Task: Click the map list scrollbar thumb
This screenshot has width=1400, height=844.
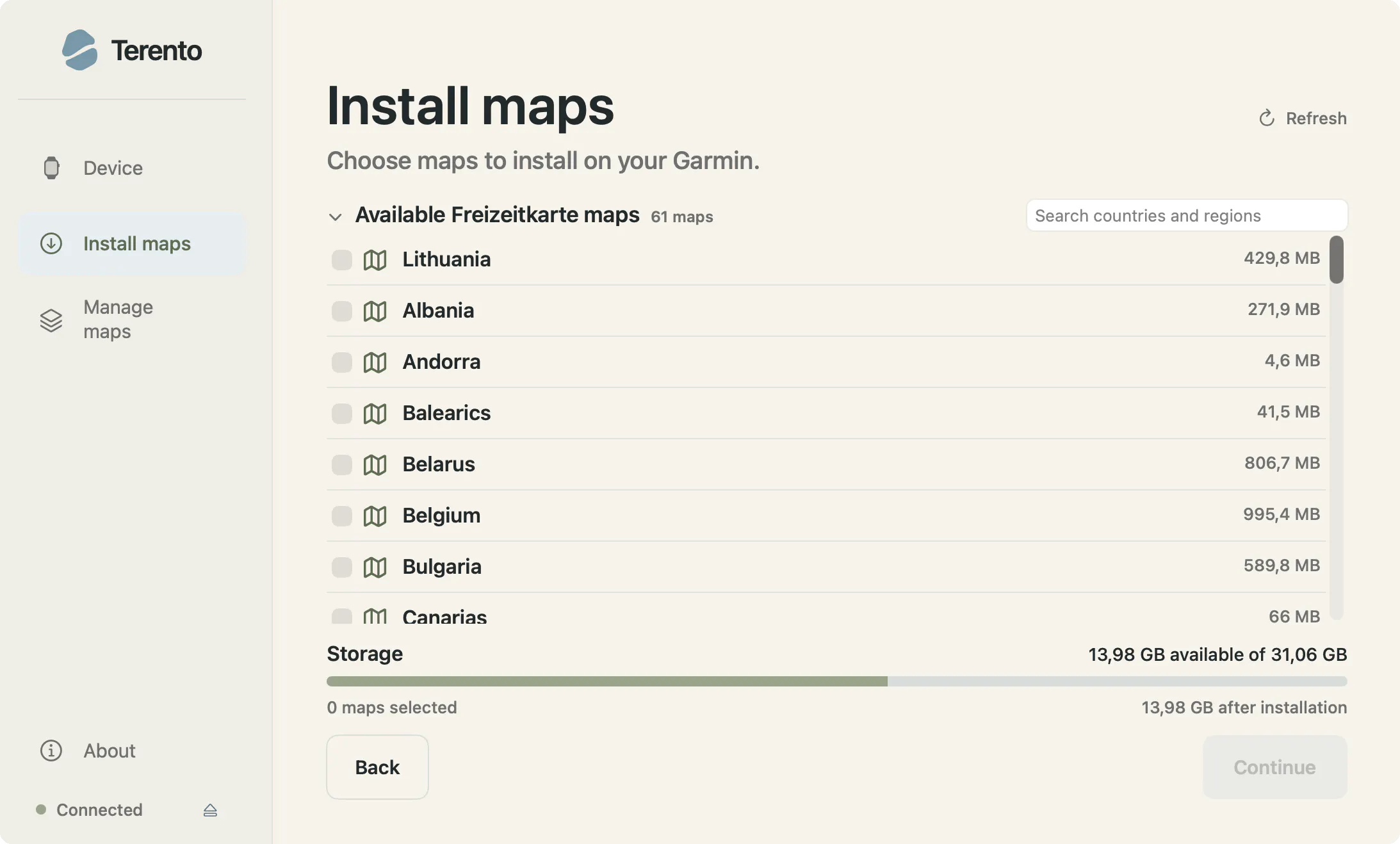Action: 1336,259
